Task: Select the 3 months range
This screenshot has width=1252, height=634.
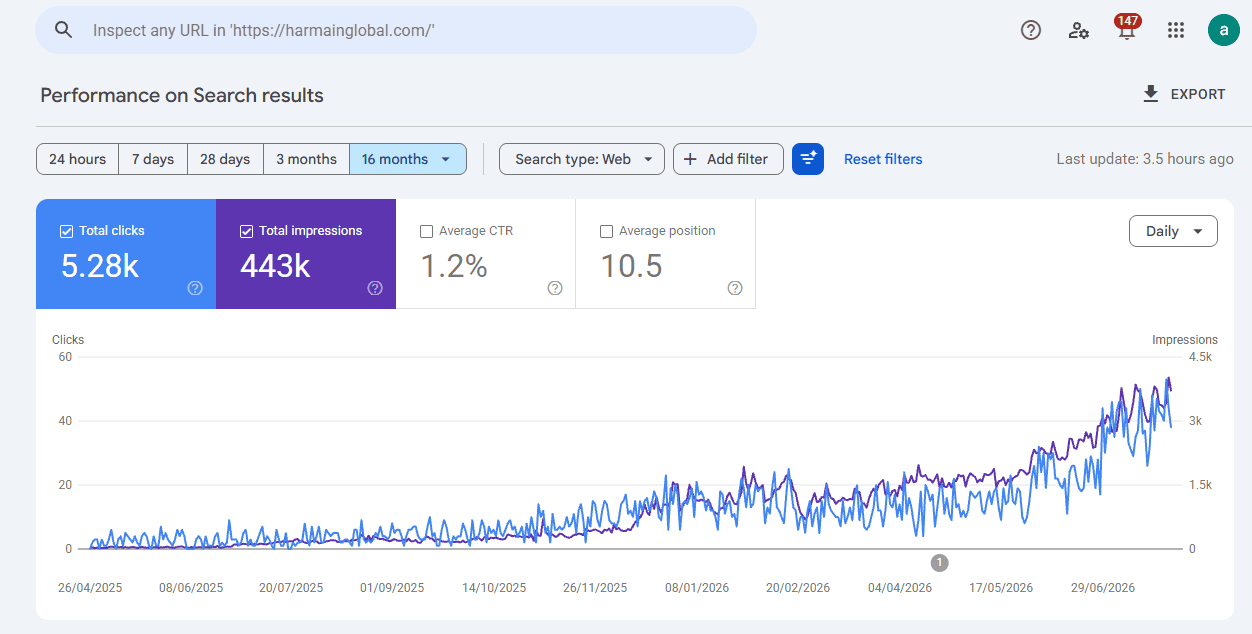Action: (306, 159)
